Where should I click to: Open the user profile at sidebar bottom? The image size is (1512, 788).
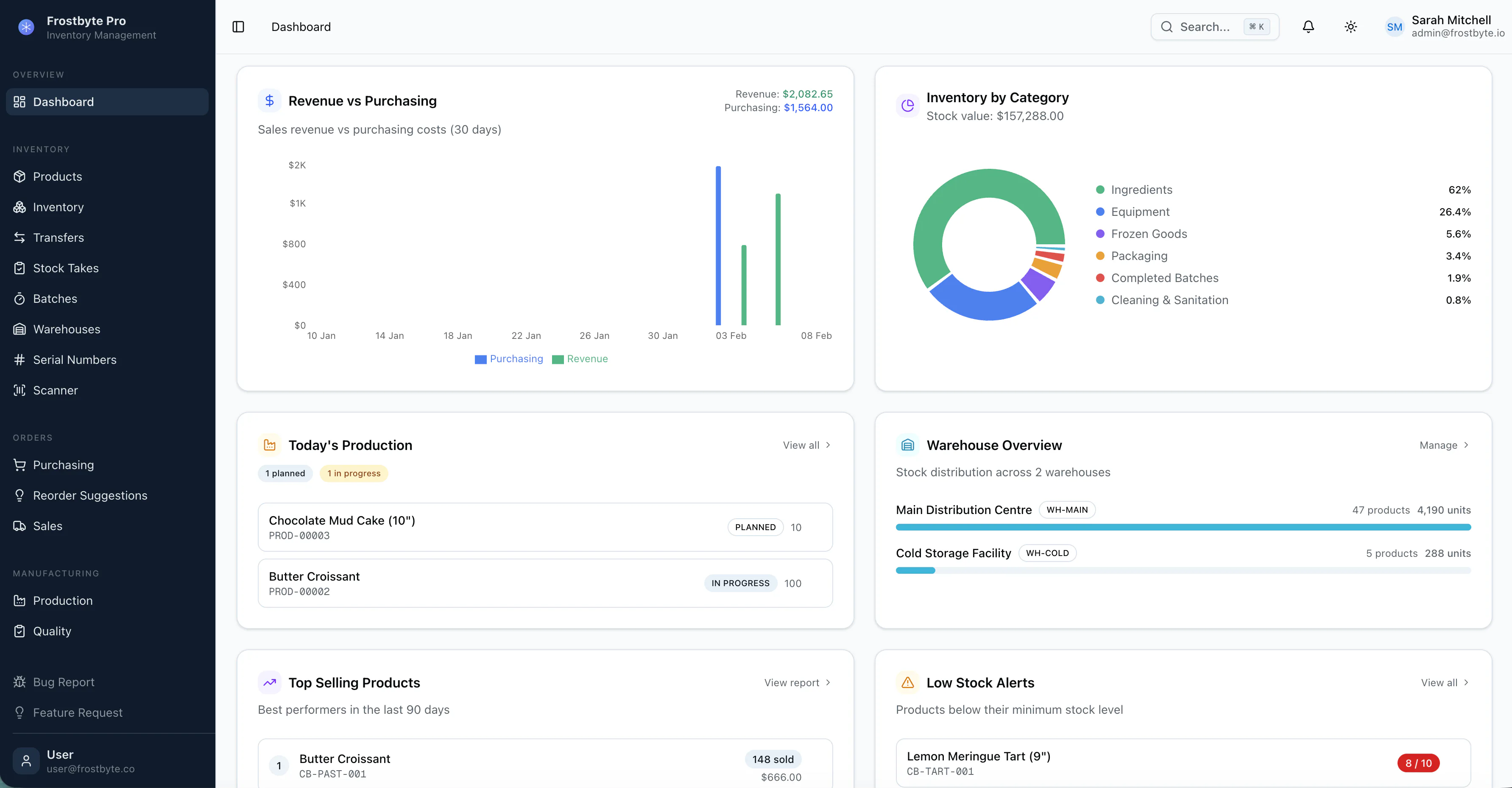[107, 761]
